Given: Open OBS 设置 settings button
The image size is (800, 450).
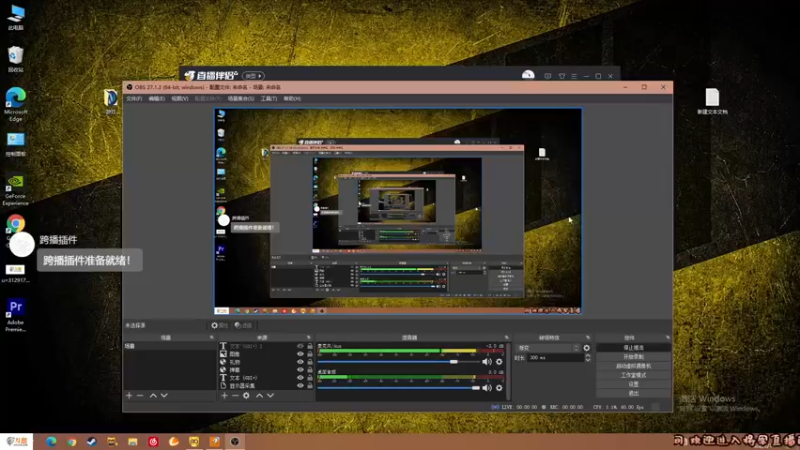Looking at the screenshot, I should (633, 384).
